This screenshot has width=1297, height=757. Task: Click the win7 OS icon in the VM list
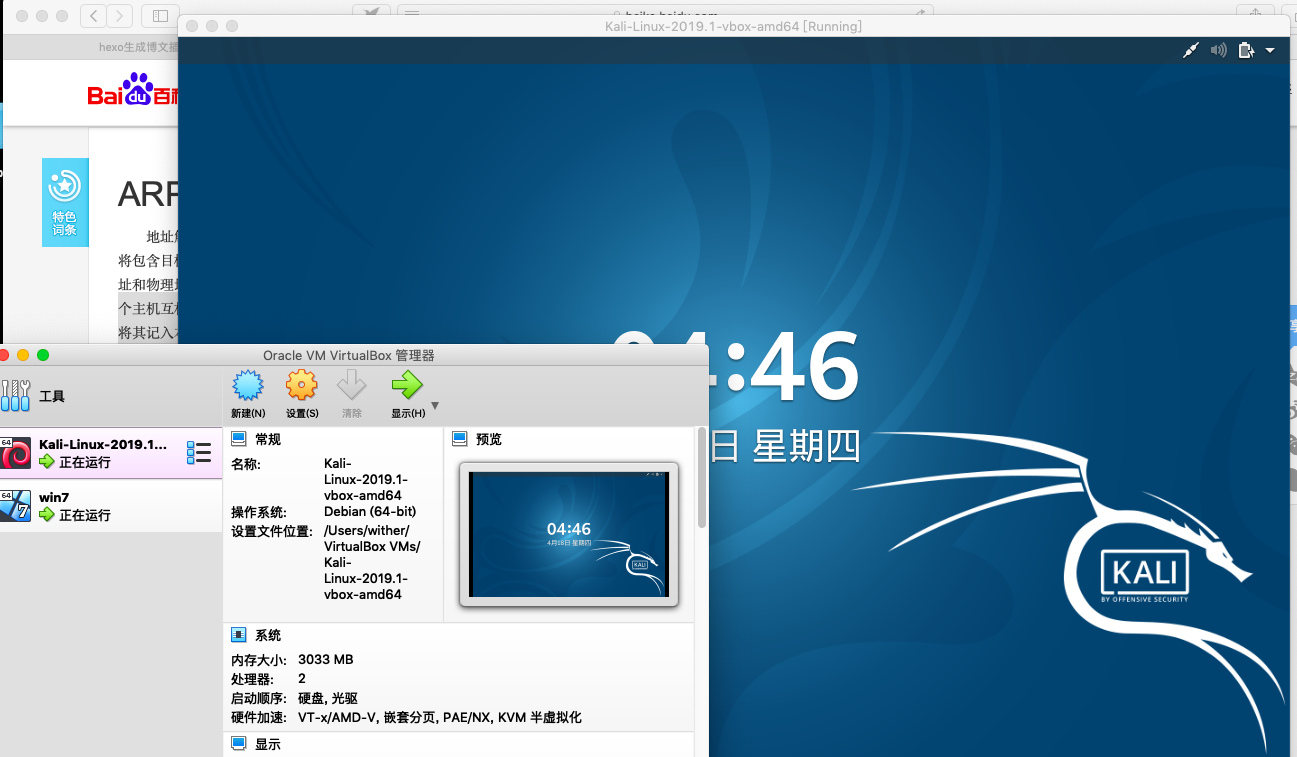click(15, 506)
